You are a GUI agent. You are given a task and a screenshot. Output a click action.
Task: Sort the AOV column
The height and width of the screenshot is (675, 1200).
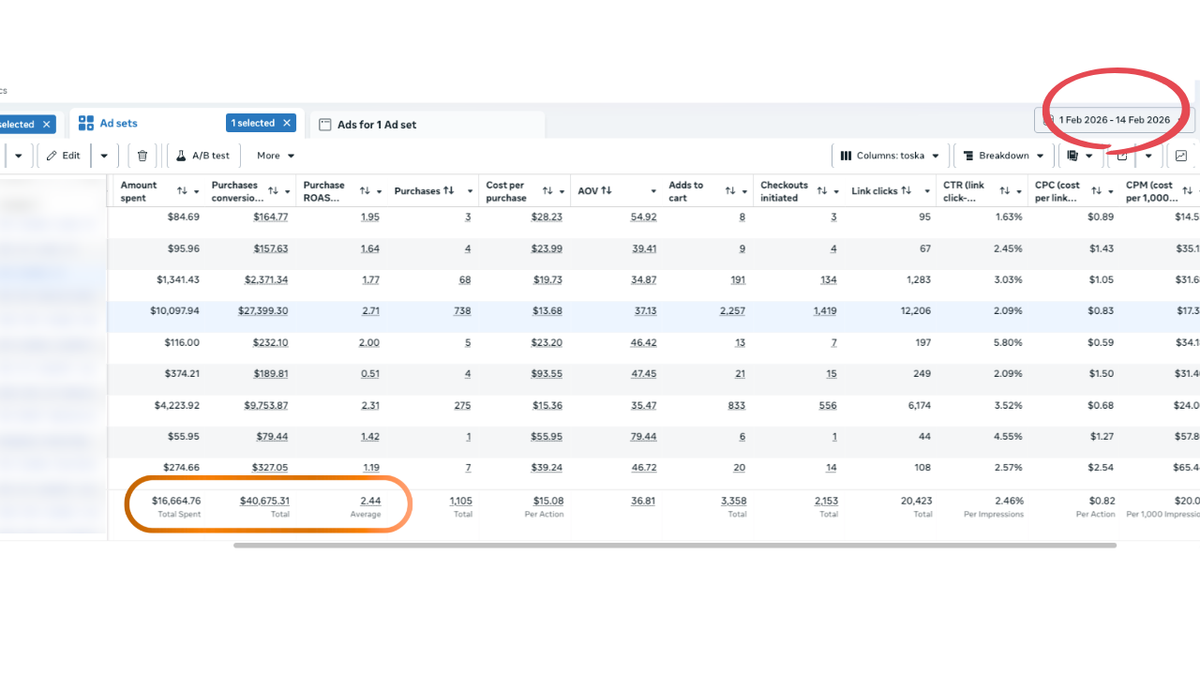coord(606,191)
